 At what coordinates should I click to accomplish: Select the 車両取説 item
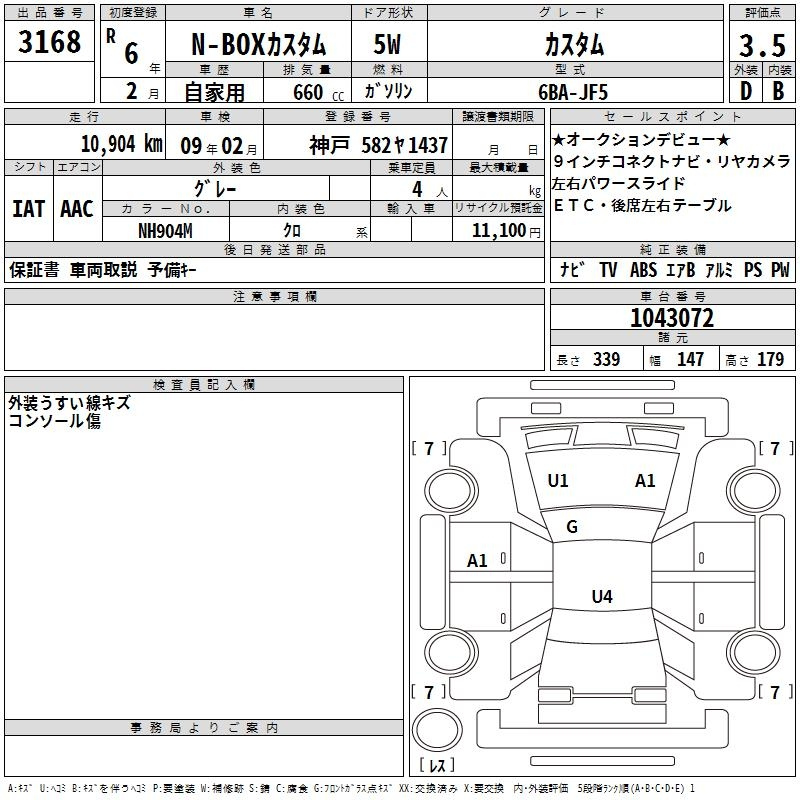pyautogui.click(x=104, y=270)
